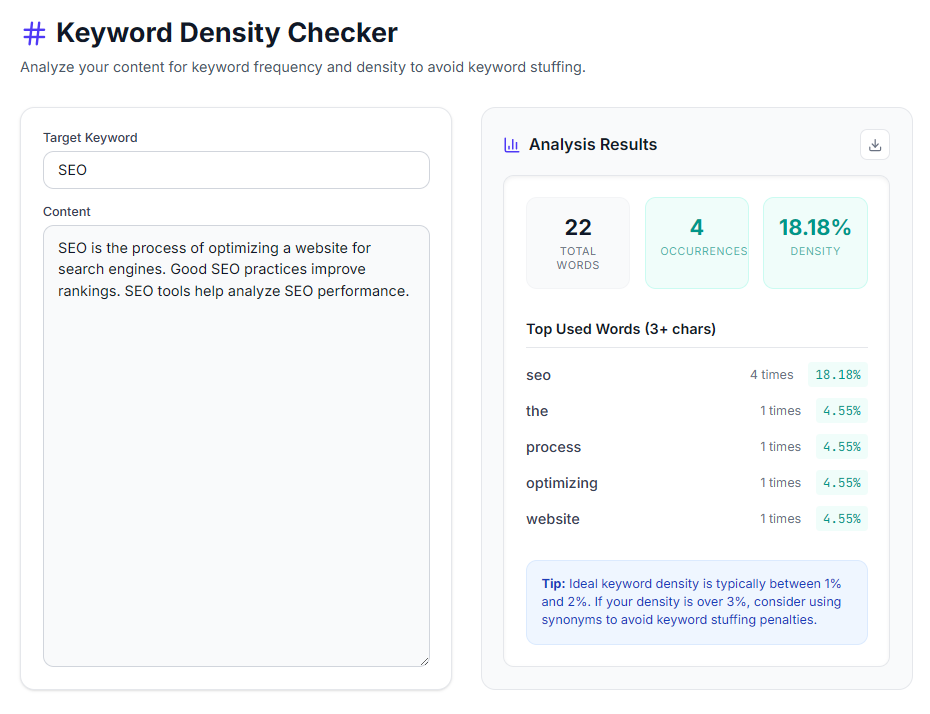Click the 4.55% badge in optimizing row
Screen dimensions: 930x714
(x=842, y=483)
